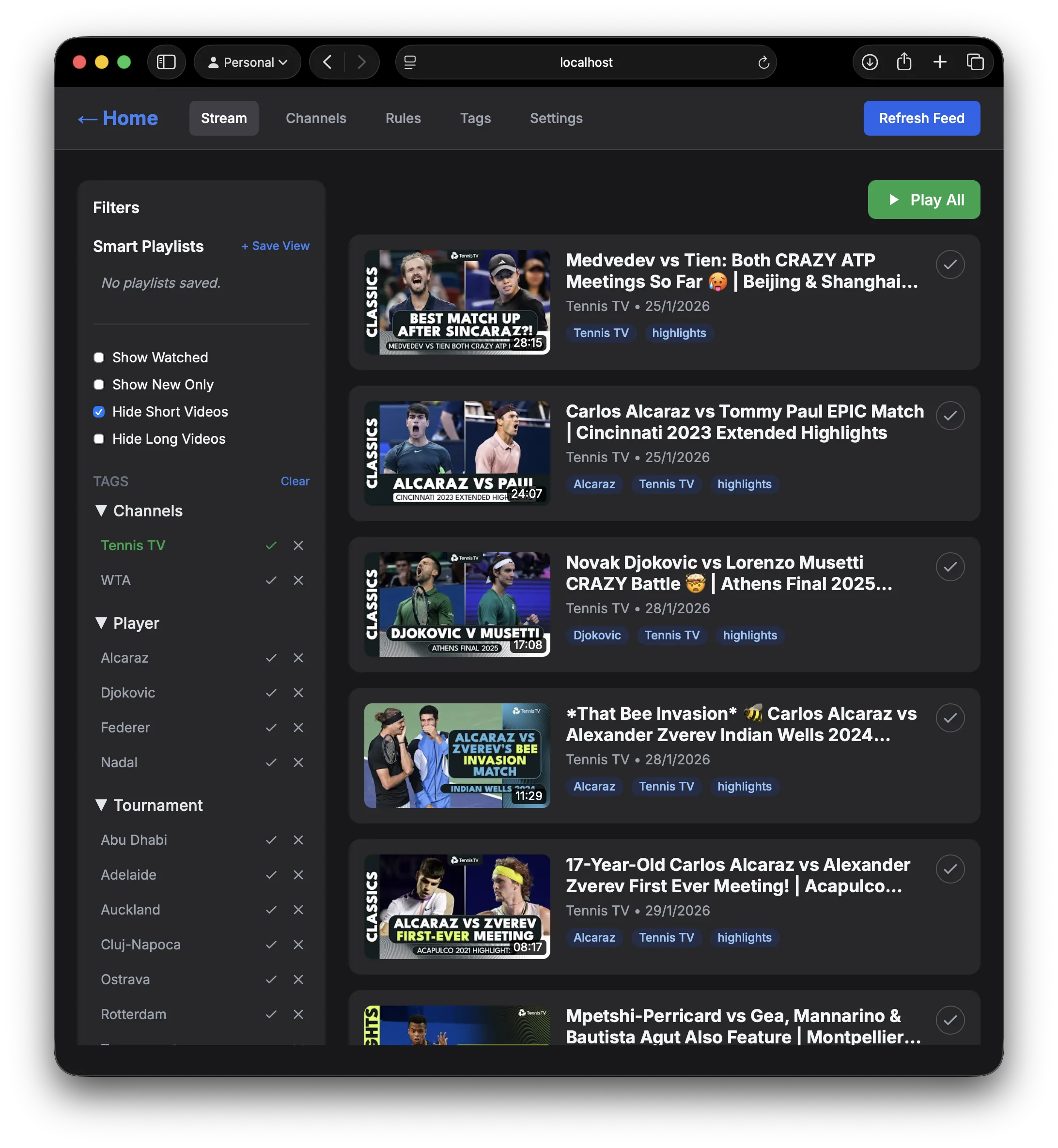
Task: Exclude the WTA channel with its X
Action: click(298, 581)
